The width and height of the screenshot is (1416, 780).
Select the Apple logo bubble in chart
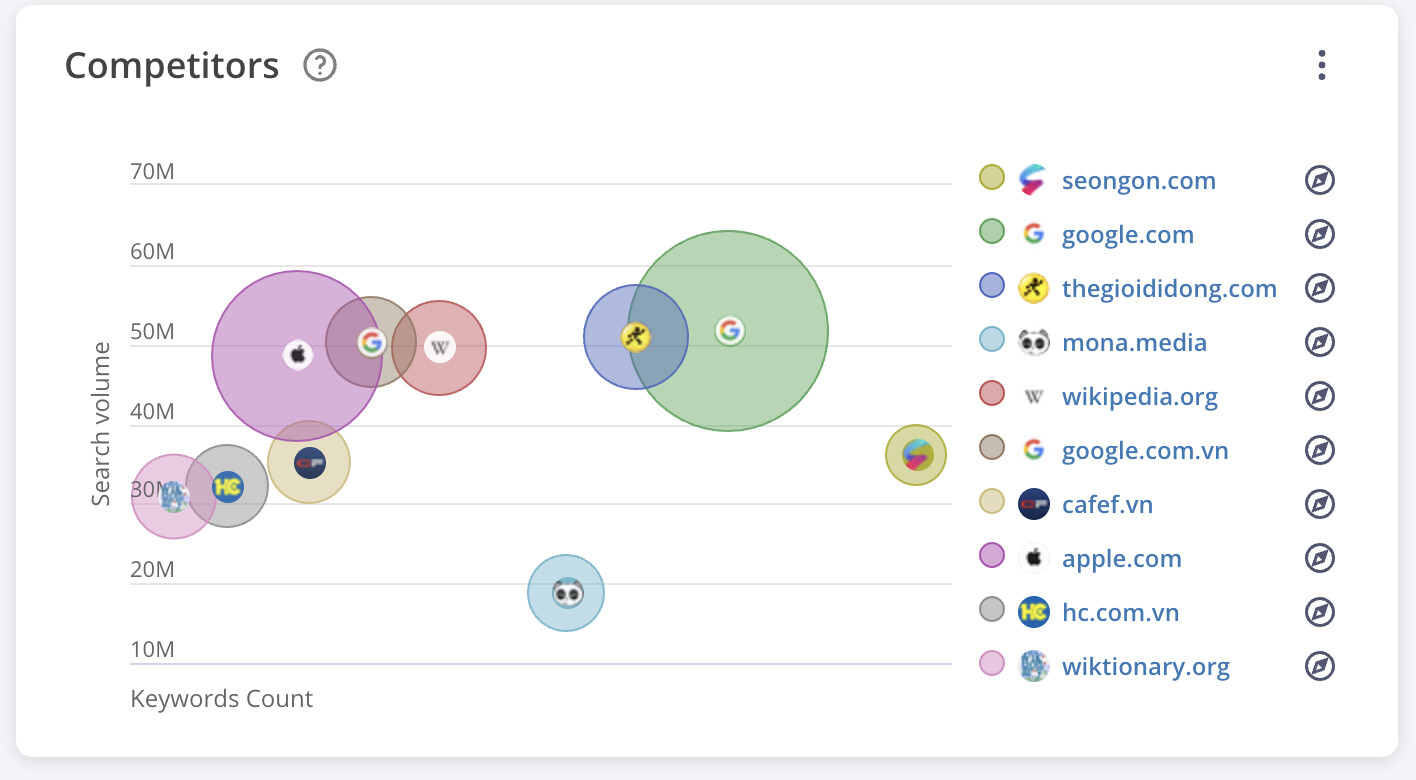tap(297, 355)
